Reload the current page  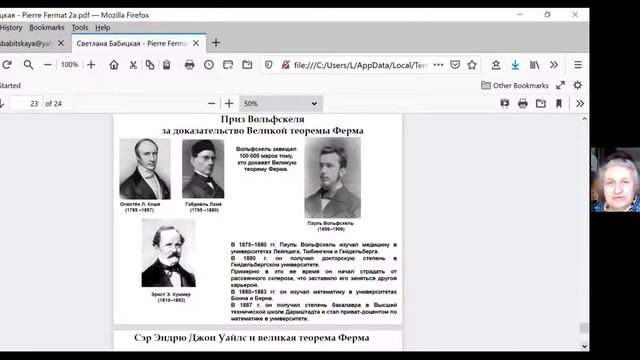tap(7, 64)
